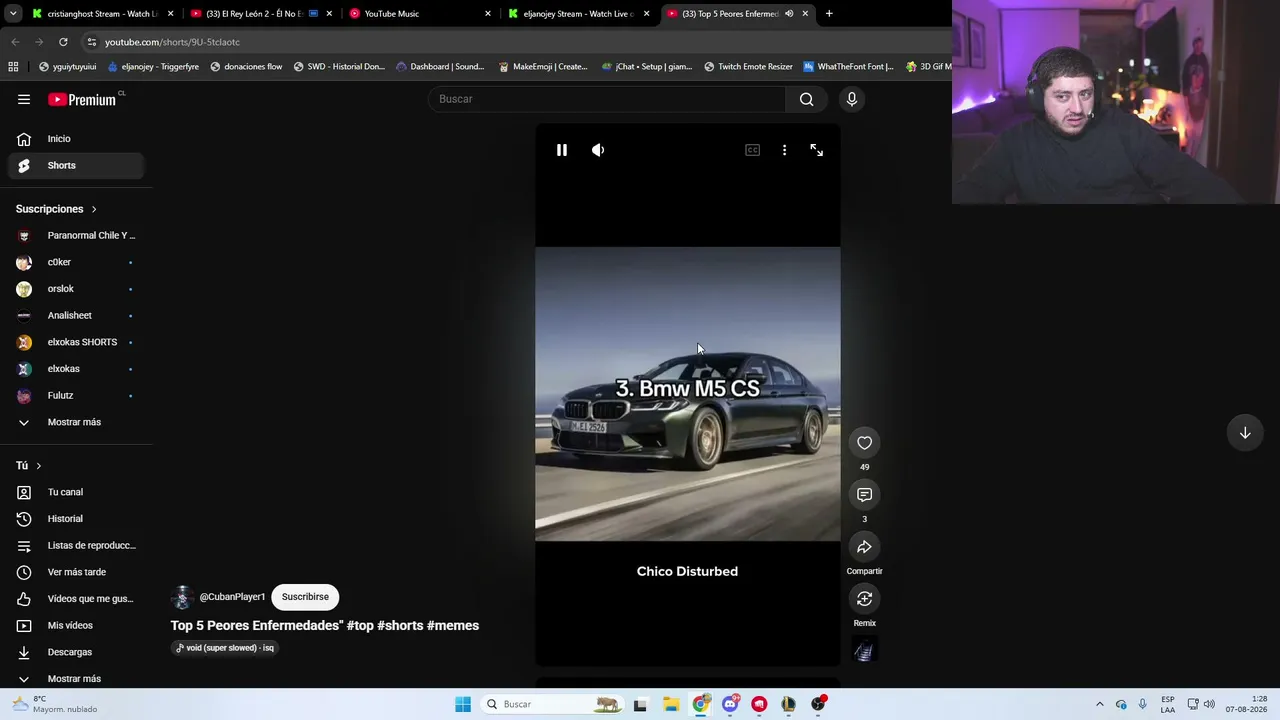The height and width of the screenshot is (720, 1280).
Task: Expand the Suscripciones section
Action: point(56,209)
